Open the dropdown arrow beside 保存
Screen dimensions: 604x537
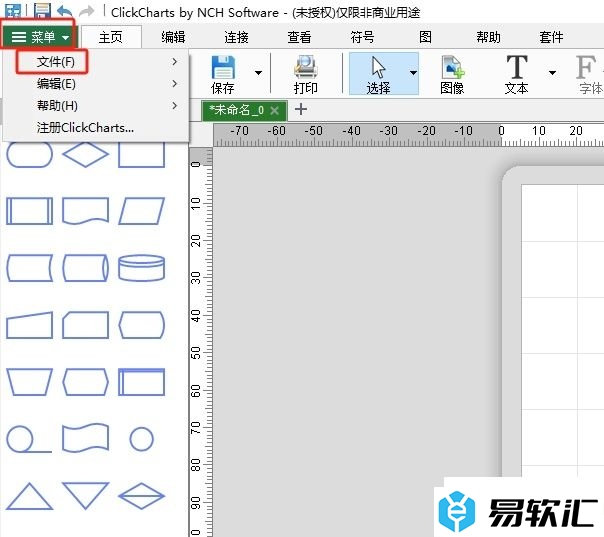point(258,73)
